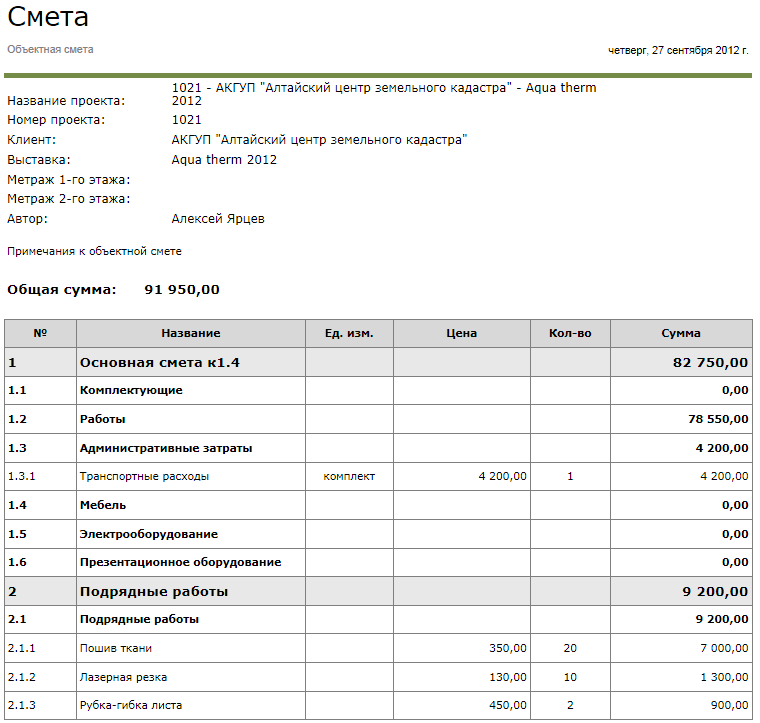
Task: Click the total amount "91 950,00"
Action: click(182, 290)
